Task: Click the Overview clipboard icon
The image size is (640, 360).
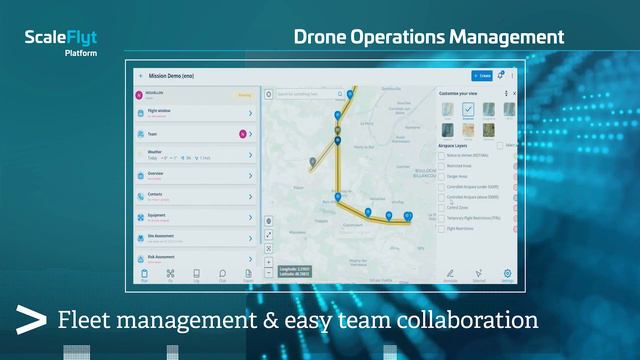Action: (141, 176)
